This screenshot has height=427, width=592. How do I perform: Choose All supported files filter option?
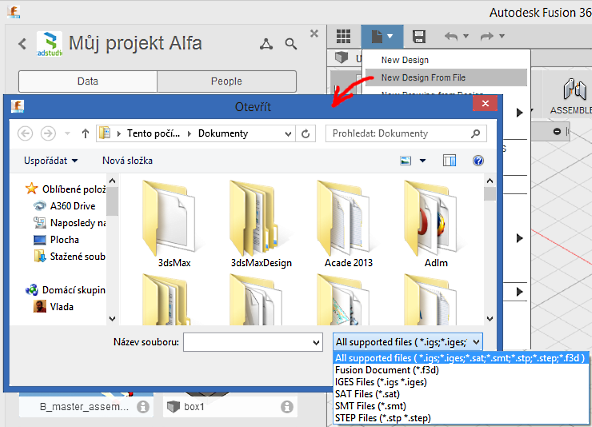461,358
